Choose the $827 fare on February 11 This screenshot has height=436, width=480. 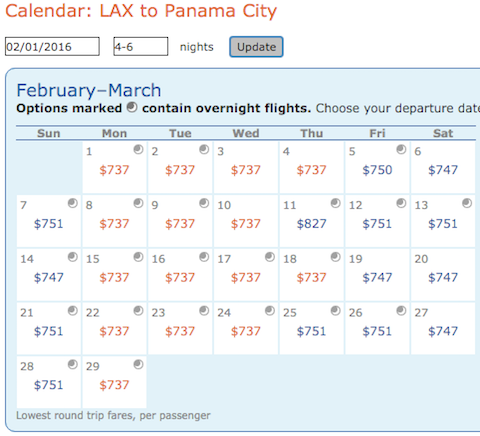point(311,224)
